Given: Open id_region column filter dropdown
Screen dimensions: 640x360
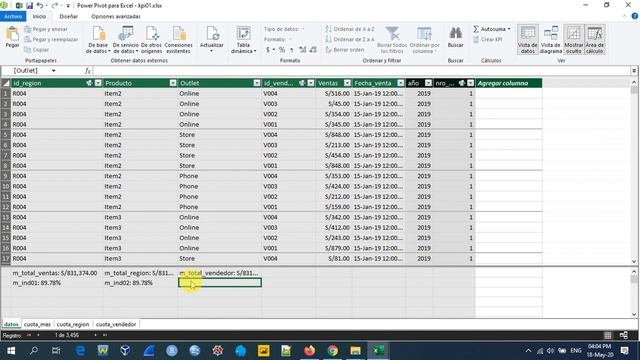Looking at the screenshot, I should coord(98,83).
